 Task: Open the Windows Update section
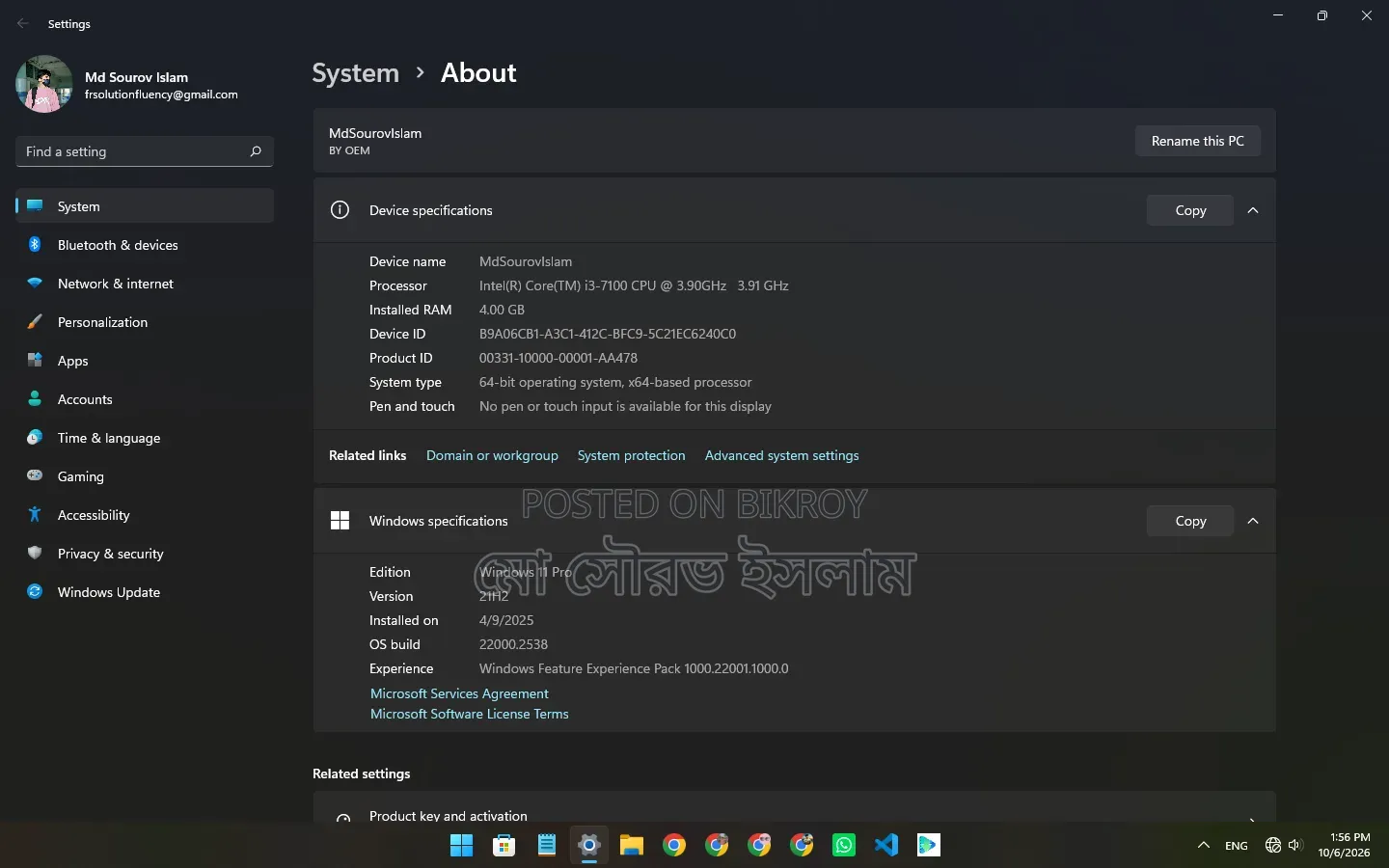(x=145, y=592)
